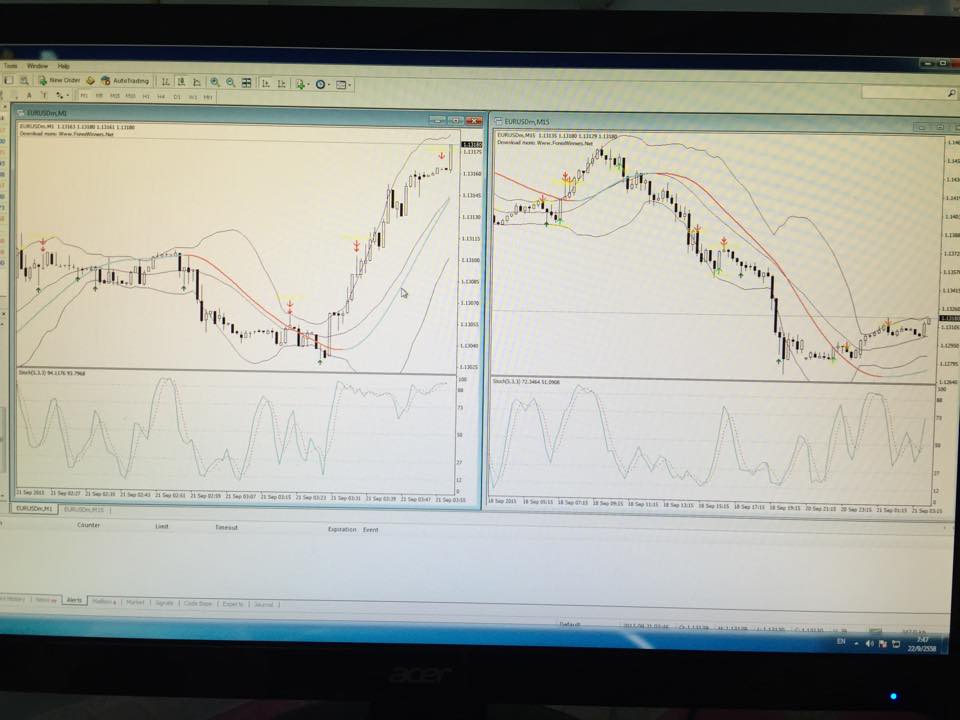Open the Signals terminal tab
Viewport: 960px width, 720px height.
(164, 603)
